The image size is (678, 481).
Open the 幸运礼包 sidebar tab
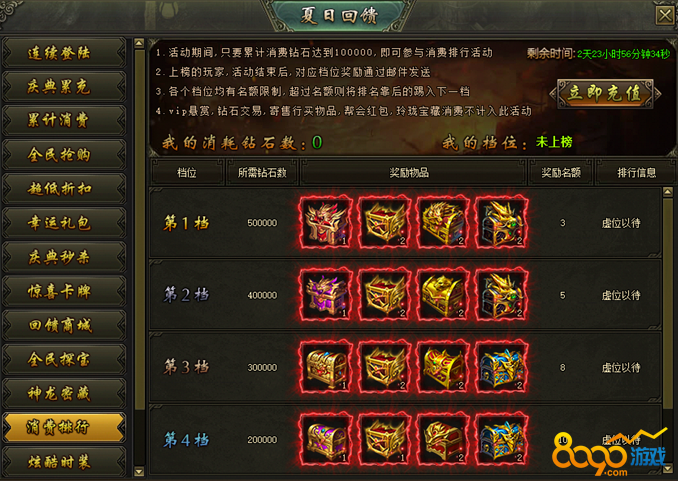tap(64, 223)
